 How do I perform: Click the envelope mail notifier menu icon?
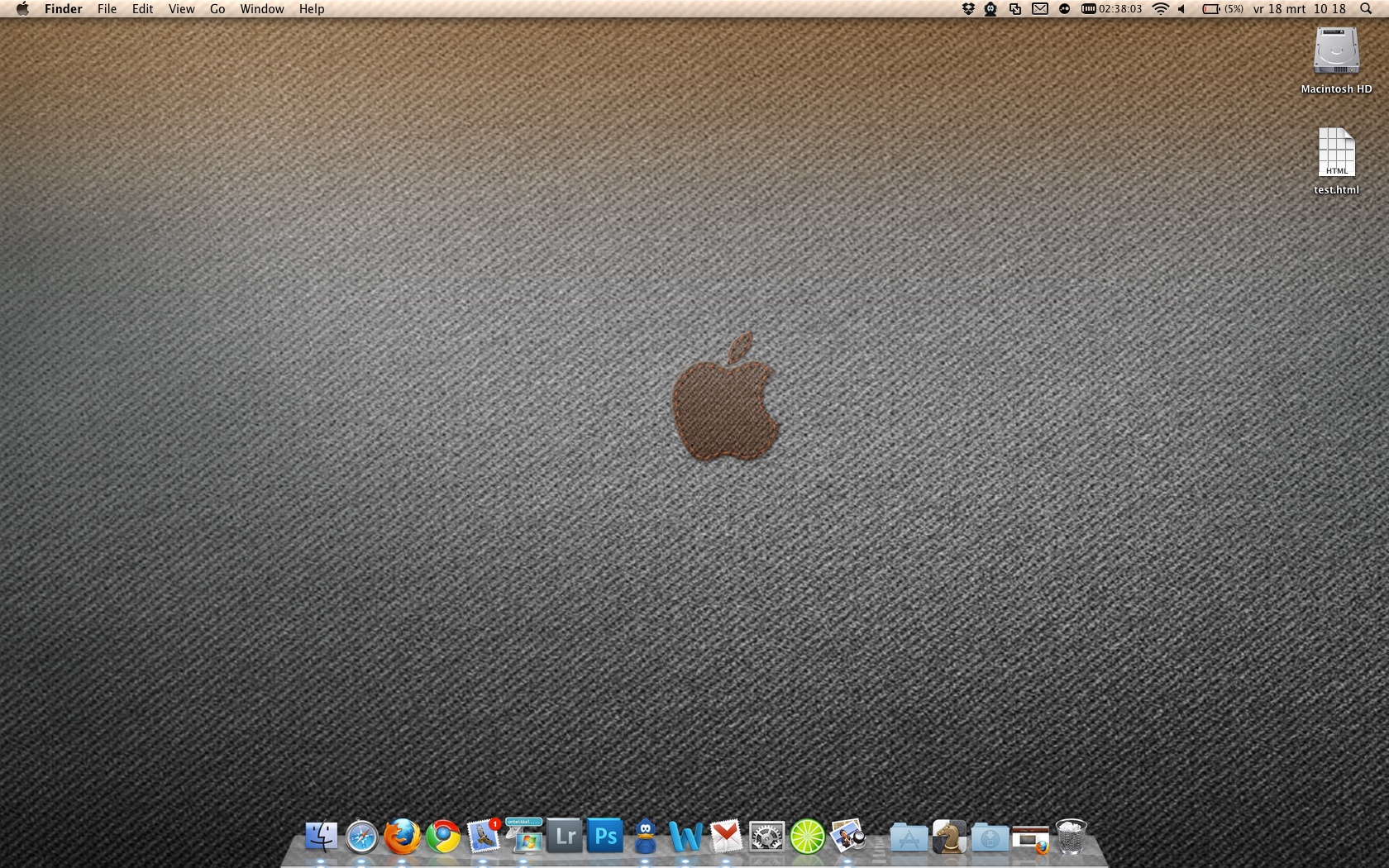pyautogui.click(x=1040, y=9)
